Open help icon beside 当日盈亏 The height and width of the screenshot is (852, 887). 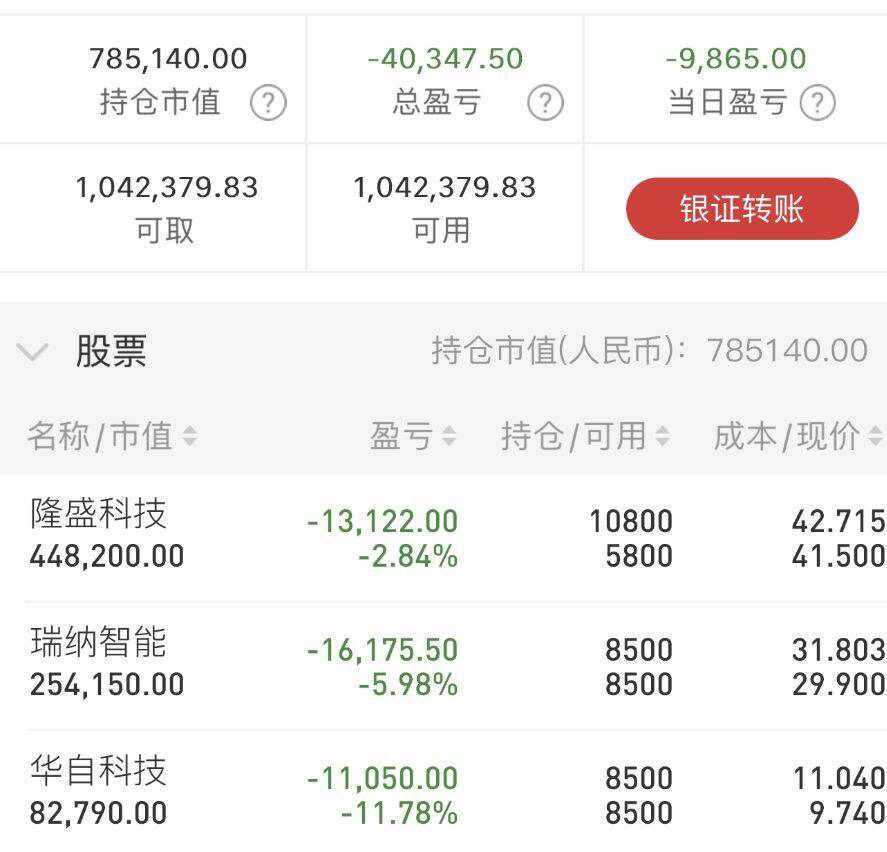click(x=817, y=102)
